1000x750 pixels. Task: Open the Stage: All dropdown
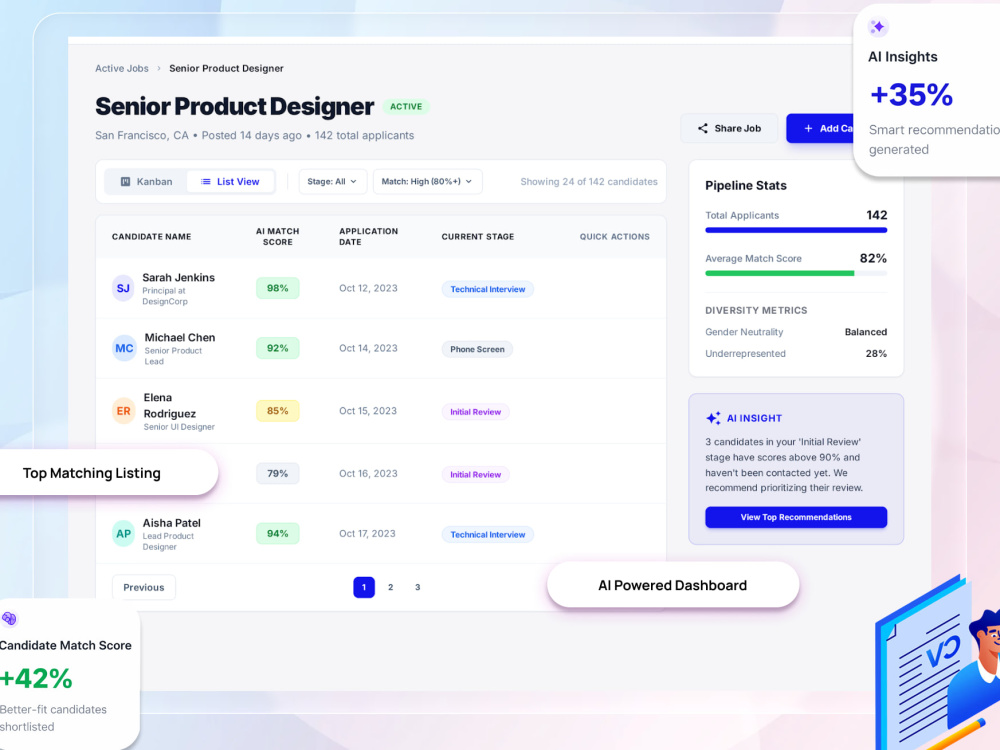click(332, 182)
